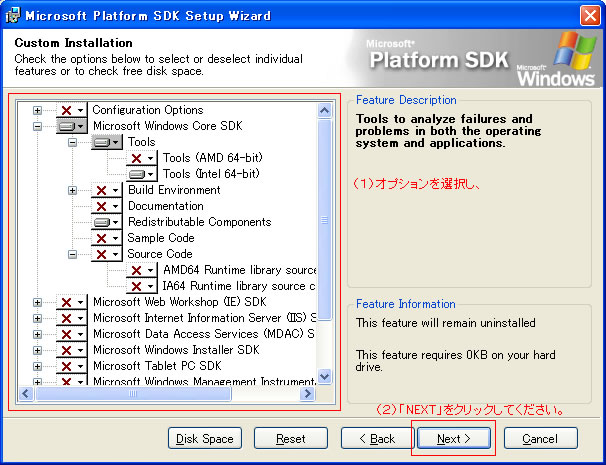Open install-state dropdown for Redistributable Components
The image size is (606, 465).
pos(107,222)
